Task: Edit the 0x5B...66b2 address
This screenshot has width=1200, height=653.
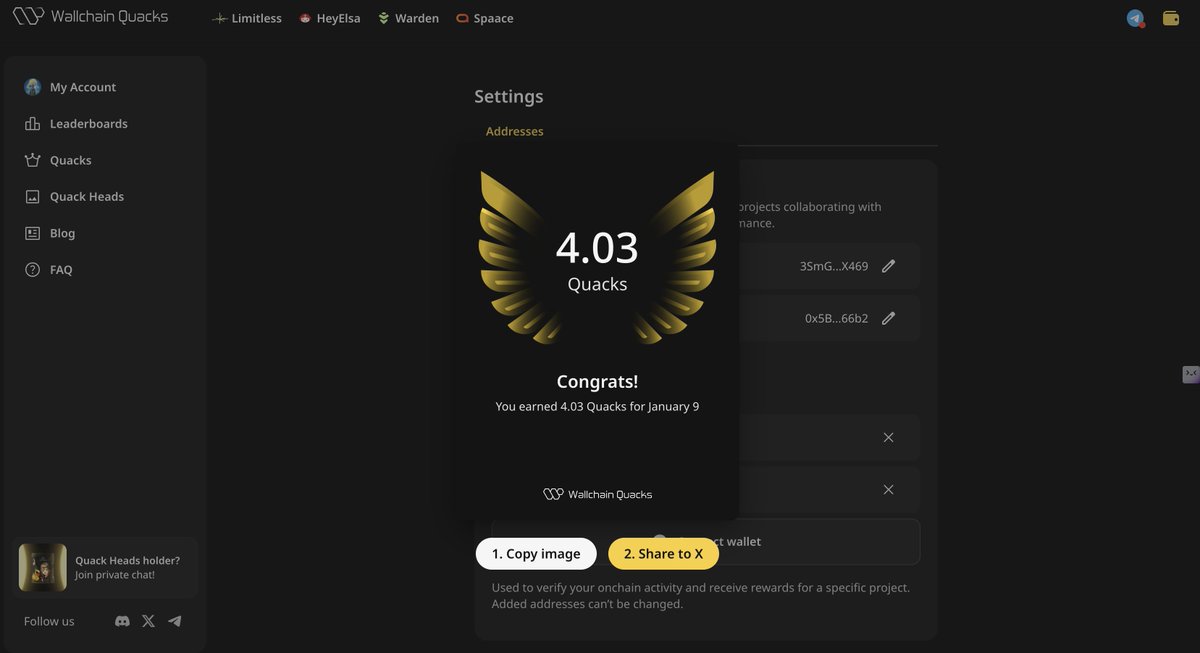Action: (888, 318)
